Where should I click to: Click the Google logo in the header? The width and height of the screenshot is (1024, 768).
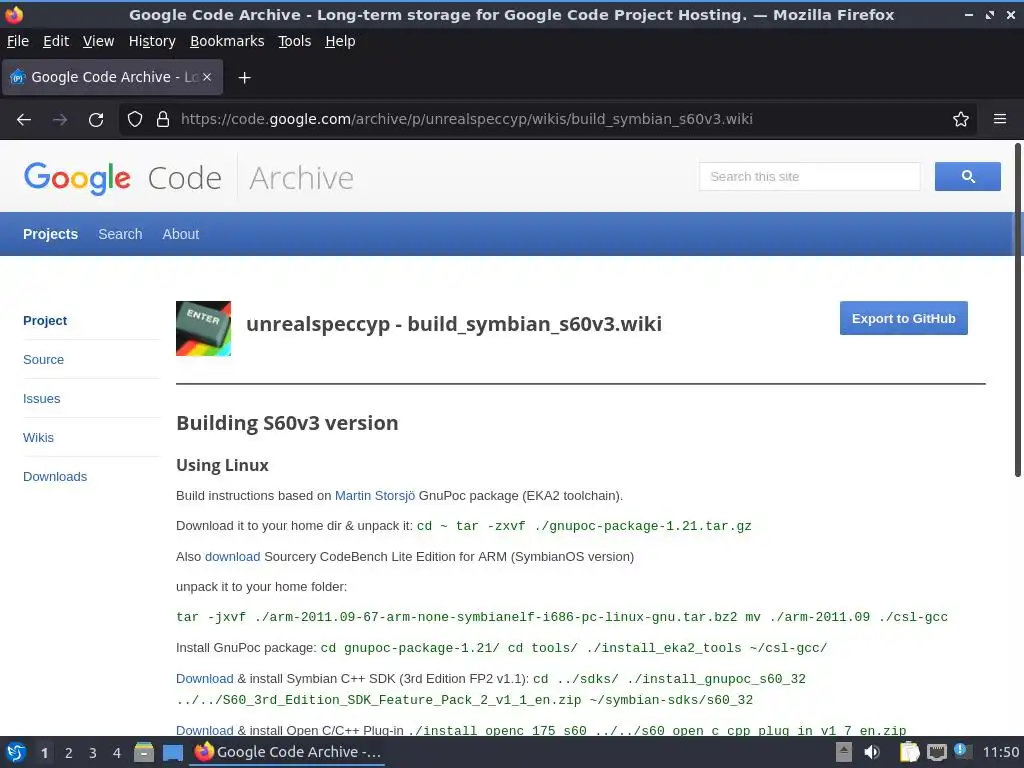tap(77, 178)
